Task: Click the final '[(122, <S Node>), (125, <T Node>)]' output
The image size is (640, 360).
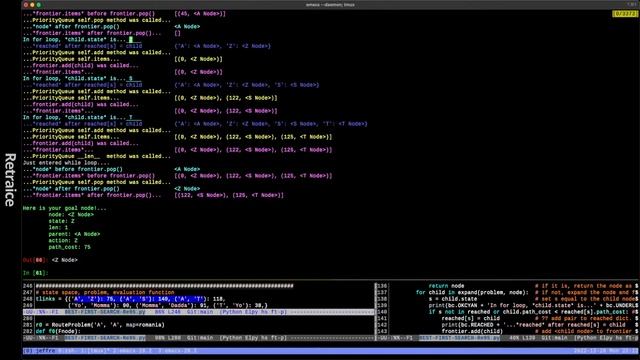Action: point(229,195)
